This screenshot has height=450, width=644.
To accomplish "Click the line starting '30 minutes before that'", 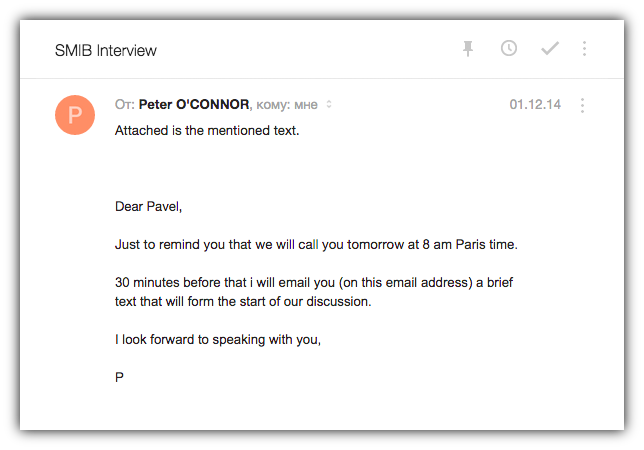I will coord(314,283).
